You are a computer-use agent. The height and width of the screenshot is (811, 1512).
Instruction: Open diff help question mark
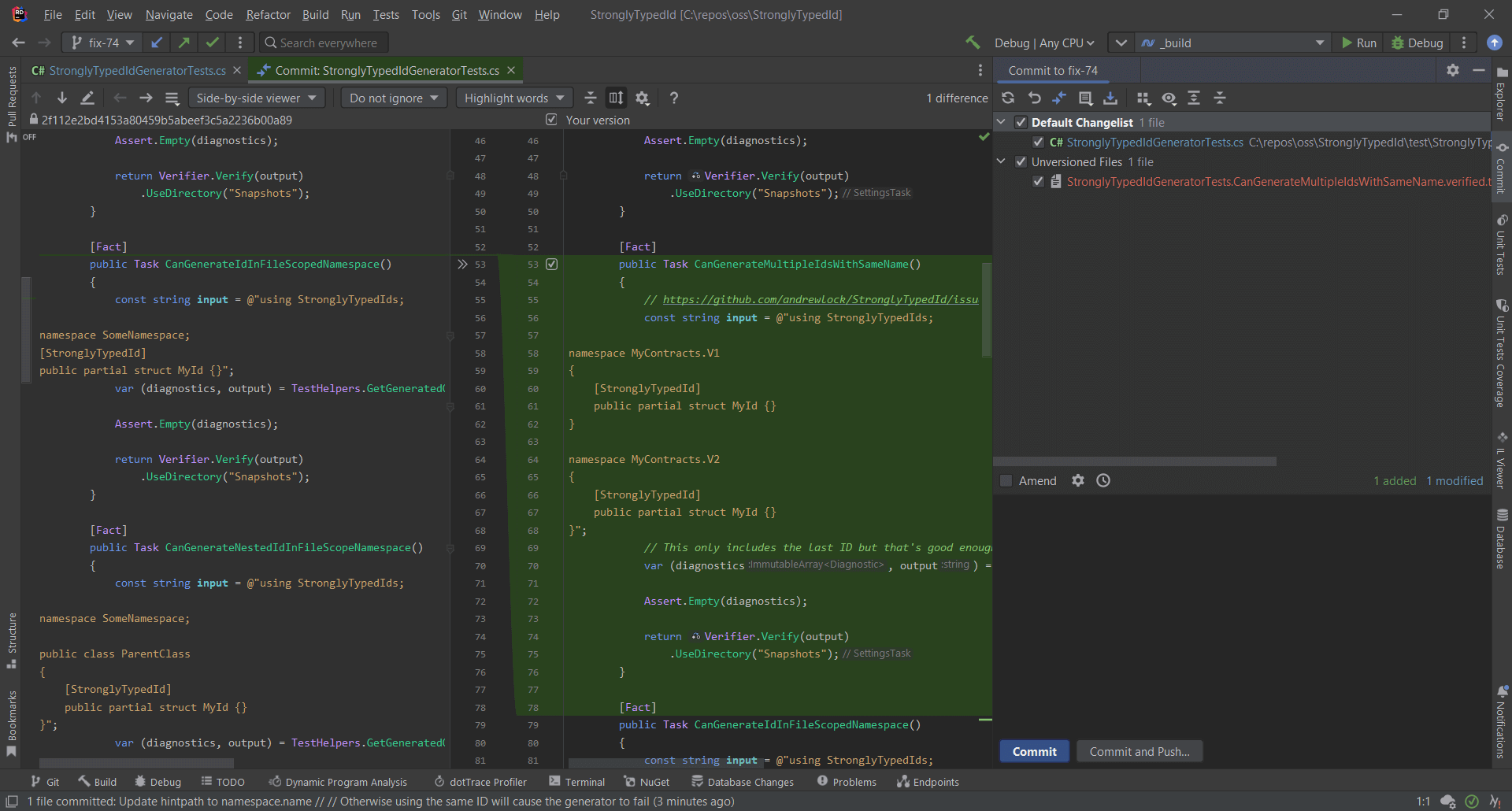(x=673, y=98)
